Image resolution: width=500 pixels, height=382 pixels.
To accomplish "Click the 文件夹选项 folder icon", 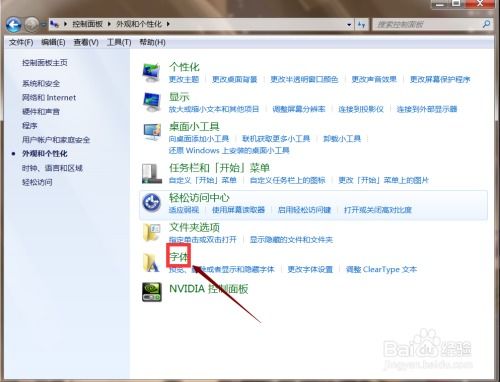I will click(152, 232).
